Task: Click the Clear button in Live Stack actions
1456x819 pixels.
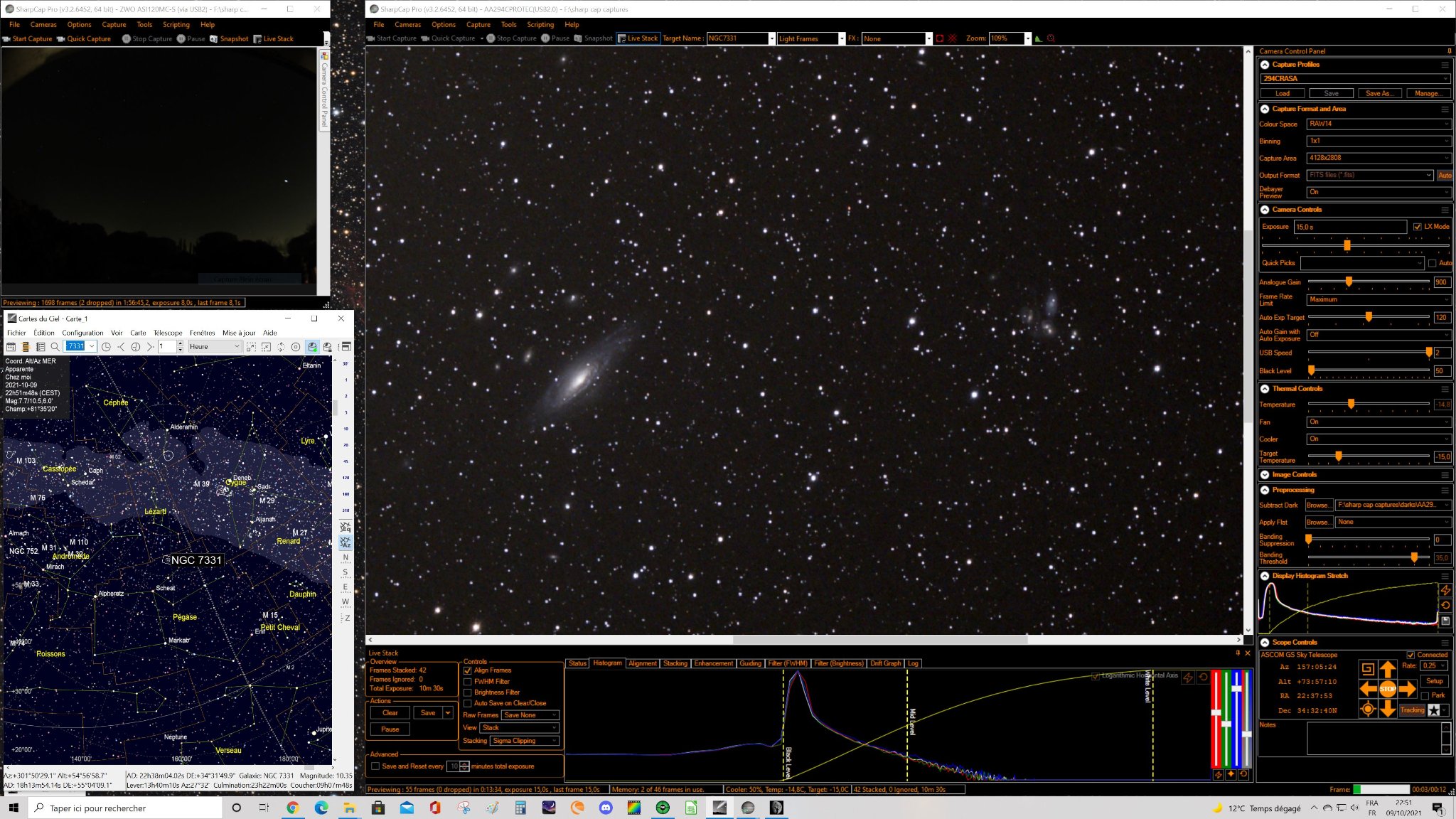Action: coord(390,713)
